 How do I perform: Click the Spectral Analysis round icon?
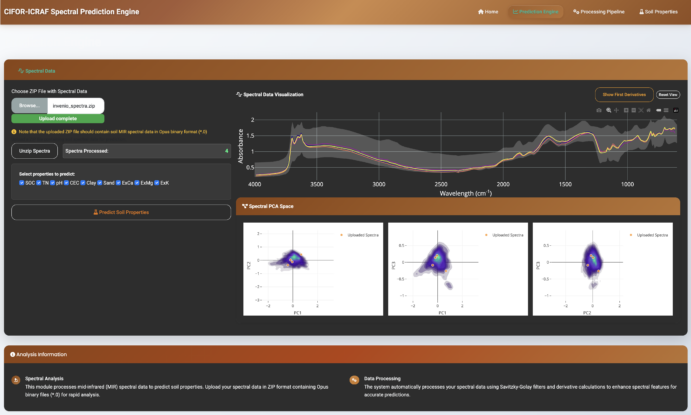pos(16,380)
